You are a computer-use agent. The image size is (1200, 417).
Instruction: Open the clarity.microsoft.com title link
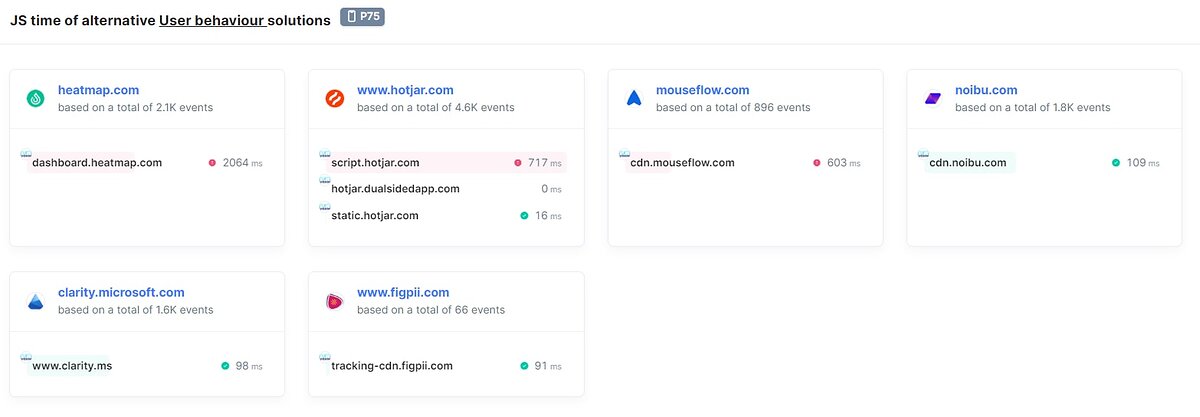[x=121, y=293]
